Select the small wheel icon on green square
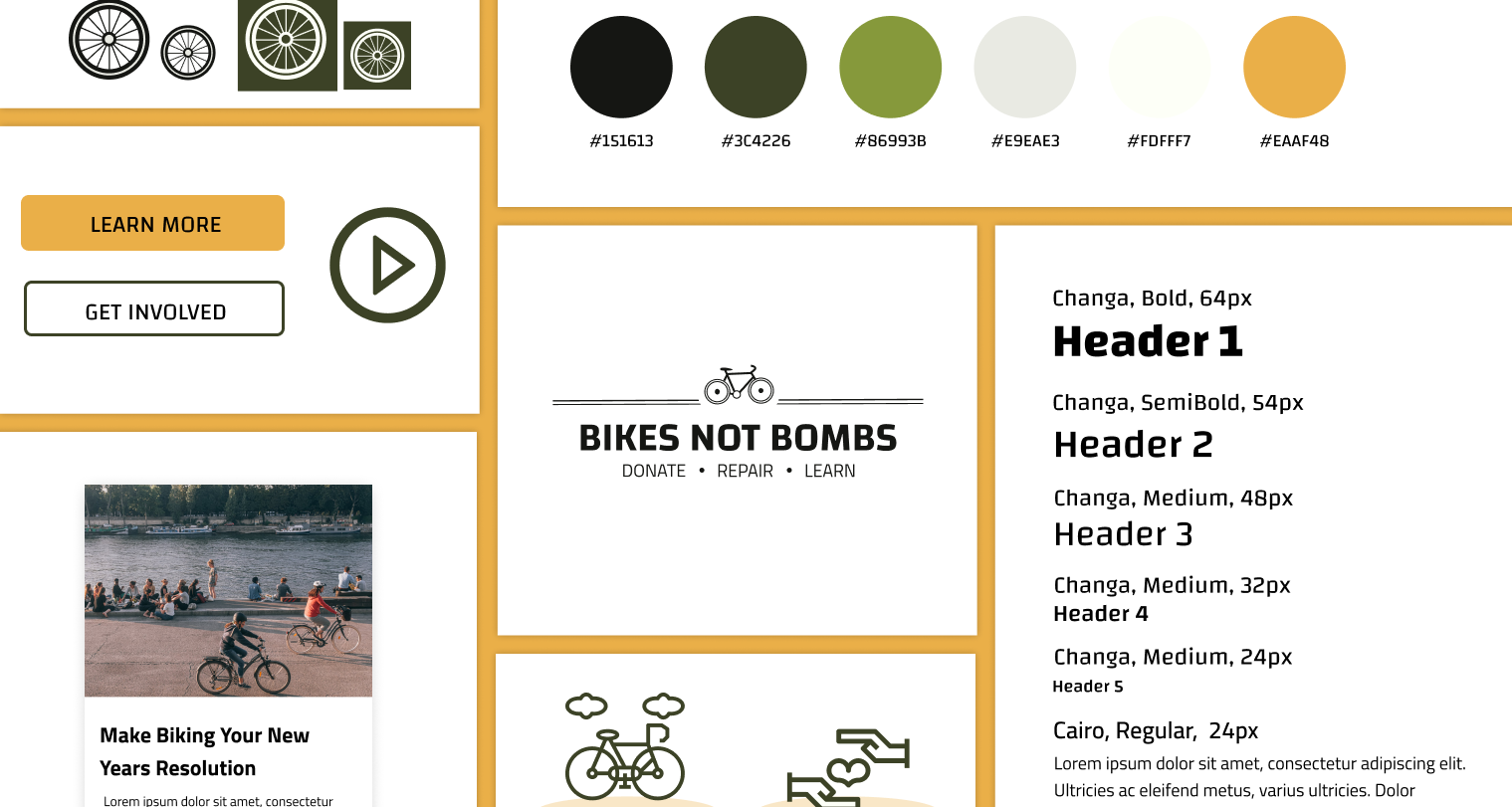 tap(377, 56)
